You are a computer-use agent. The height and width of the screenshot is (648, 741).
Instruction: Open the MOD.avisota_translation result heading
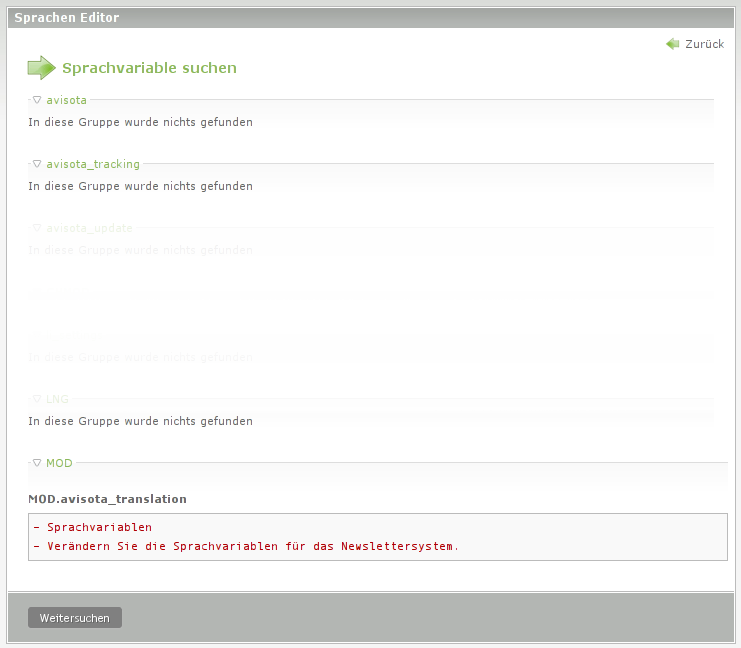click(x=107, y=498)
